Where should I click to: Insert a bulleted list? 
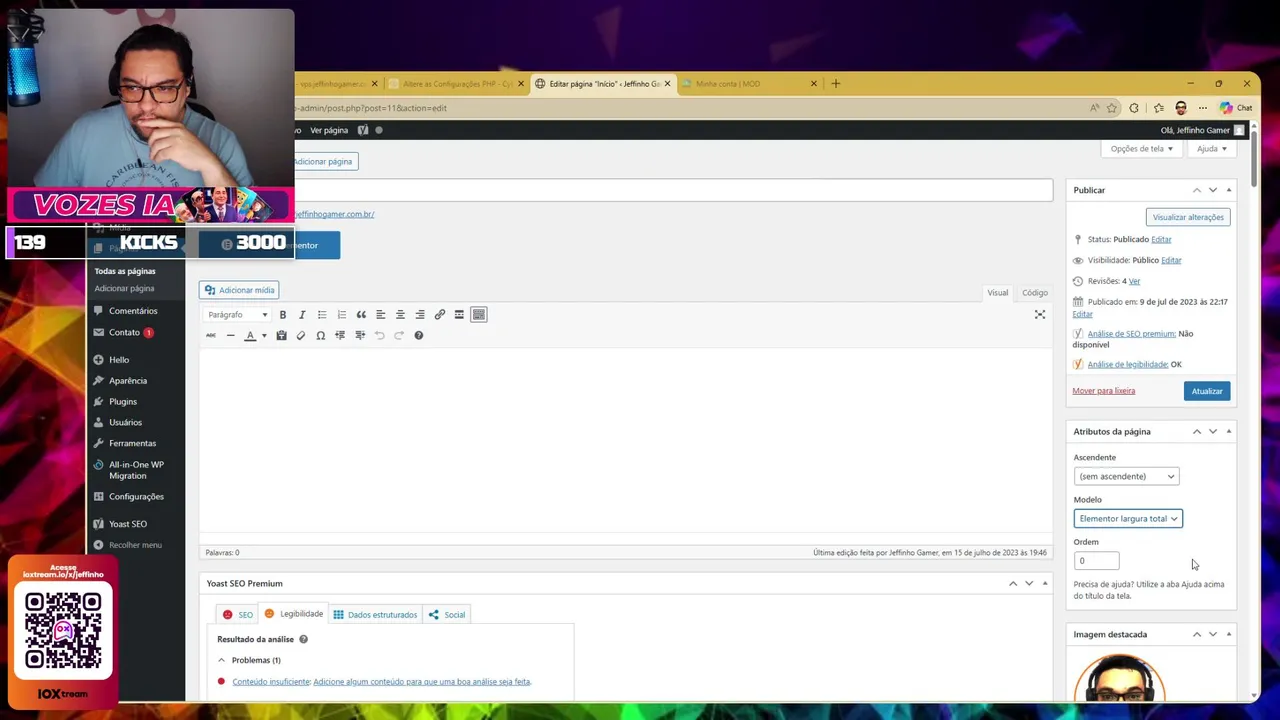322,315
